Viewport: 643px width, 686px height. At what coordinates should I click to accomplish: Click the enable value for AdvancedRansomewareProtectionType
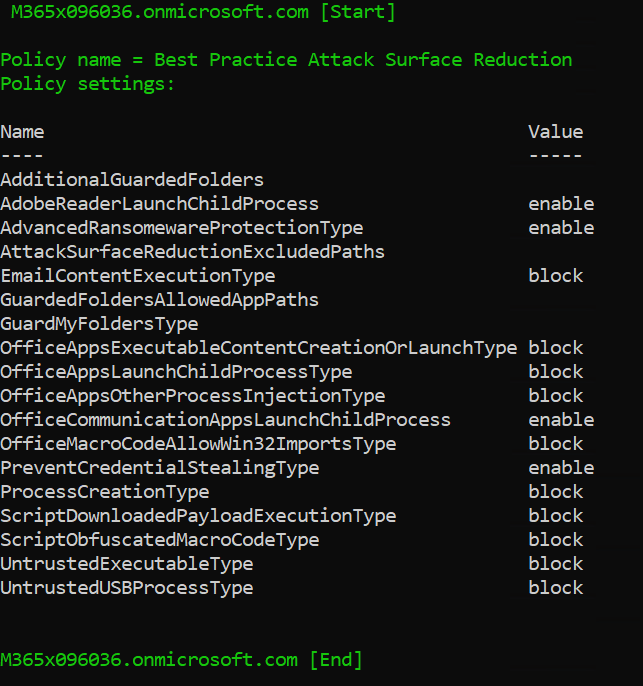click(x=561, y=228)
